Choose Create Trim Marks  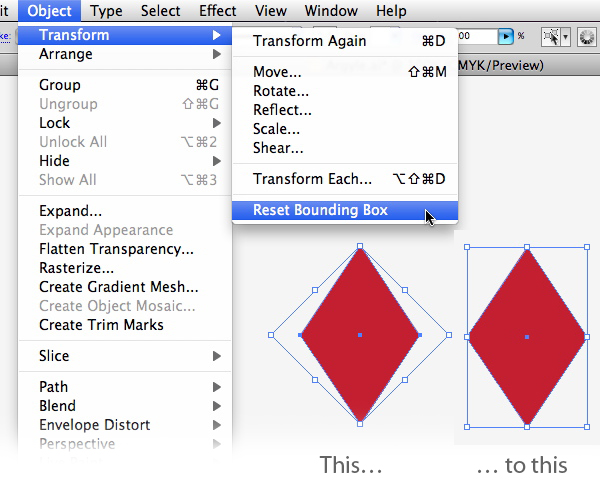(x=125, y=325)
